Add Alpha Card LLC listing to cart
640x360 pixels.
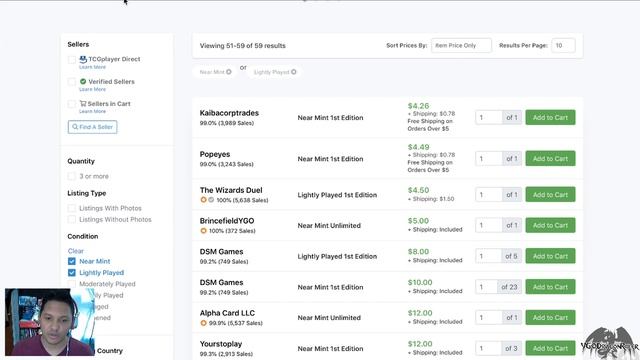(x=550, y=318)
